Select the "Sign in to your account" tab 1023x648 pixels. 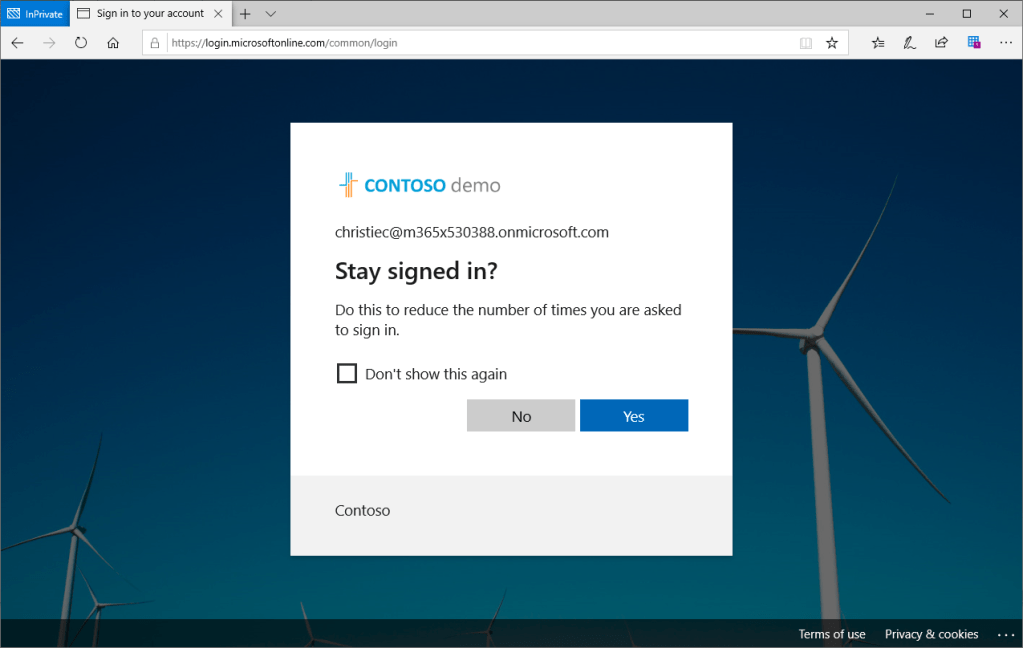[150, 14]
